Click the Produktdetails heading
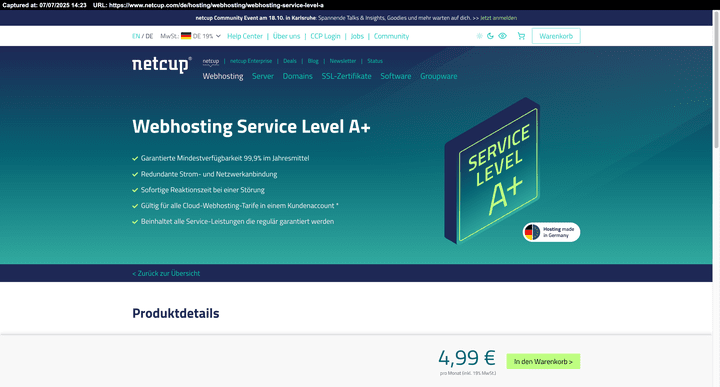The image size is (720, 387). [x=176, y=313]
